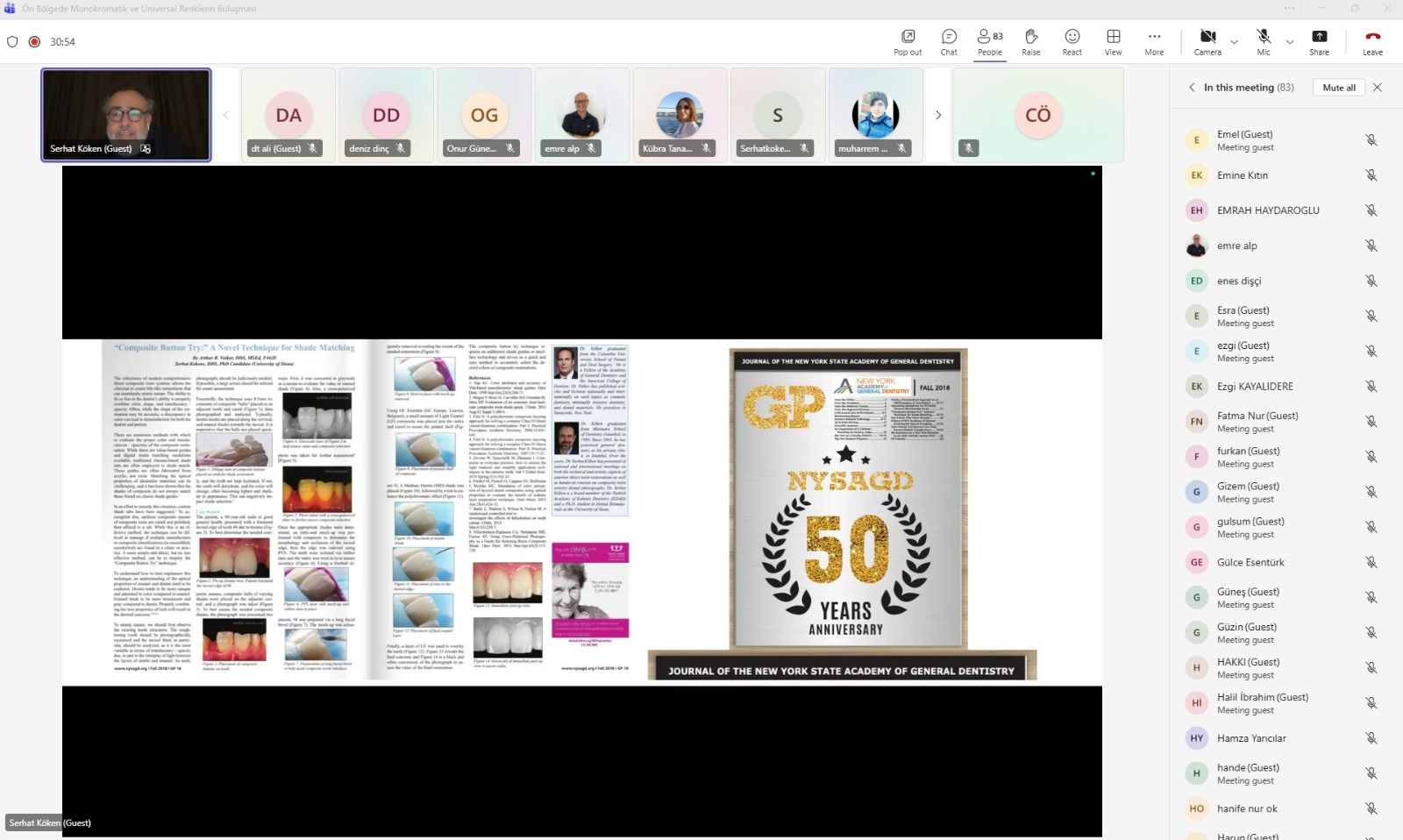Leave the meeting

(x=1372, y=41)
